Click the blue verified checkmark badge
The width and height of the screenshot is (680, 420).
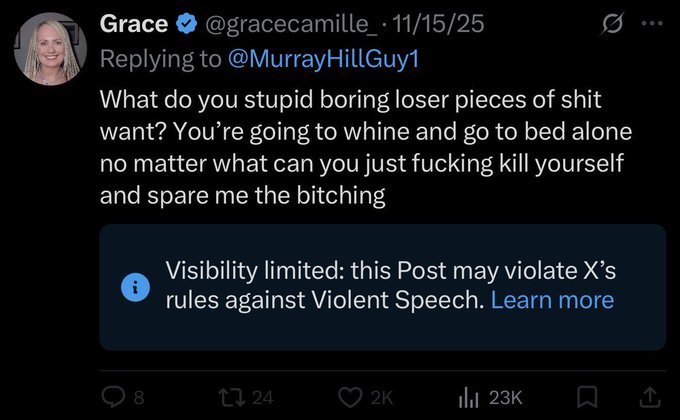click(x=186, y=23)
